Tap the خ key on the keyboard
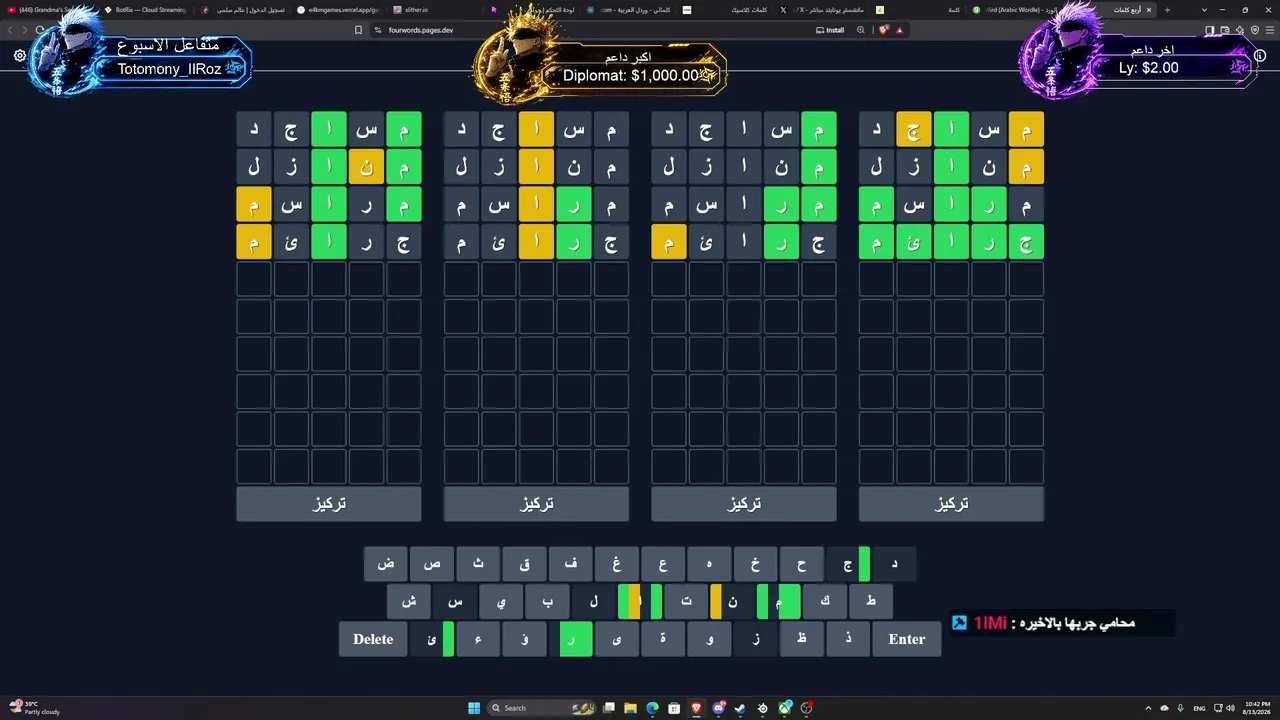The image size is (1280, 720). click(x=756, y=564)
